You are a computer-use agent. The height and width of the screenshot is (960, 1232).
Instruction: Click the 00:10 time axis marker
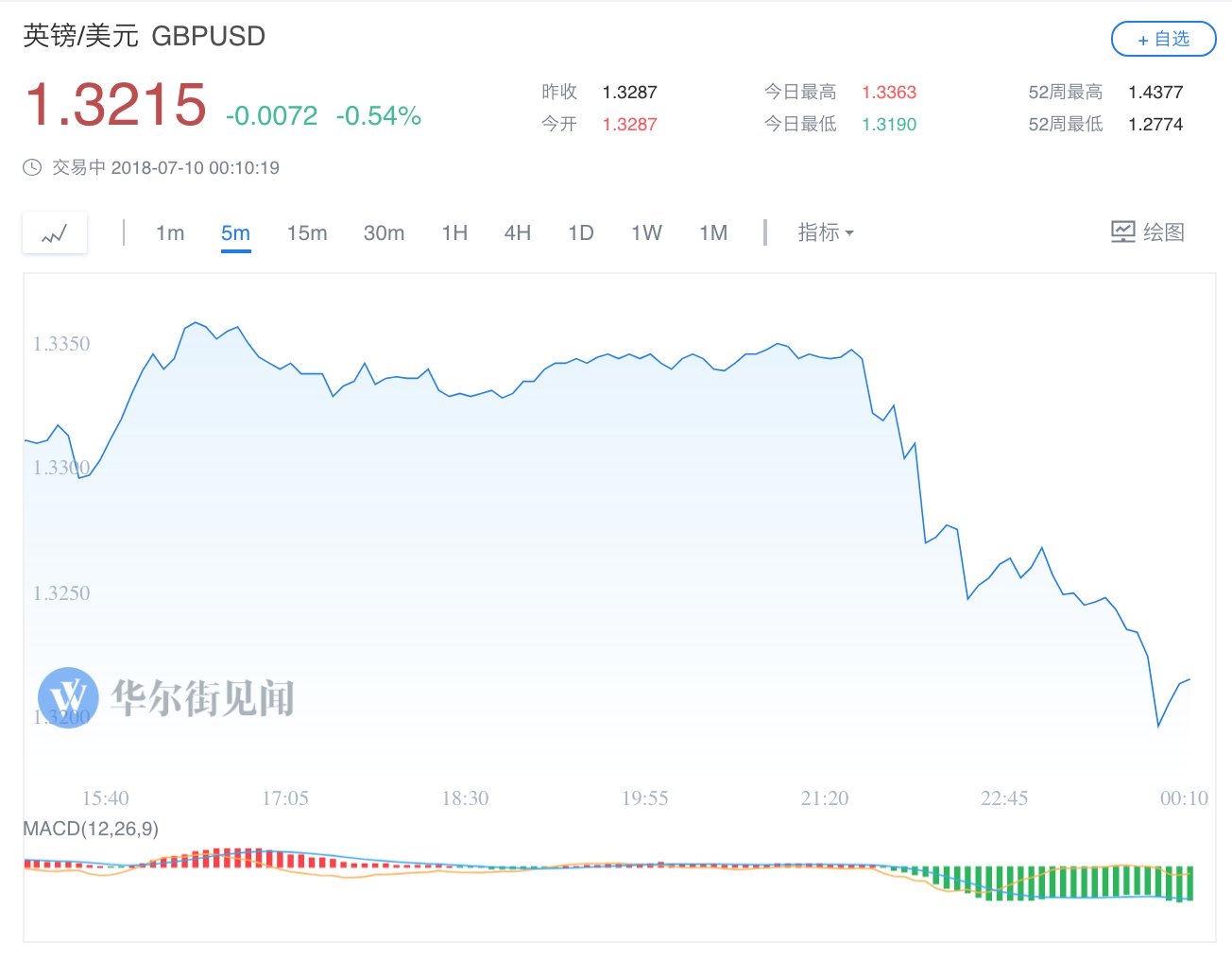(1184, 798)
